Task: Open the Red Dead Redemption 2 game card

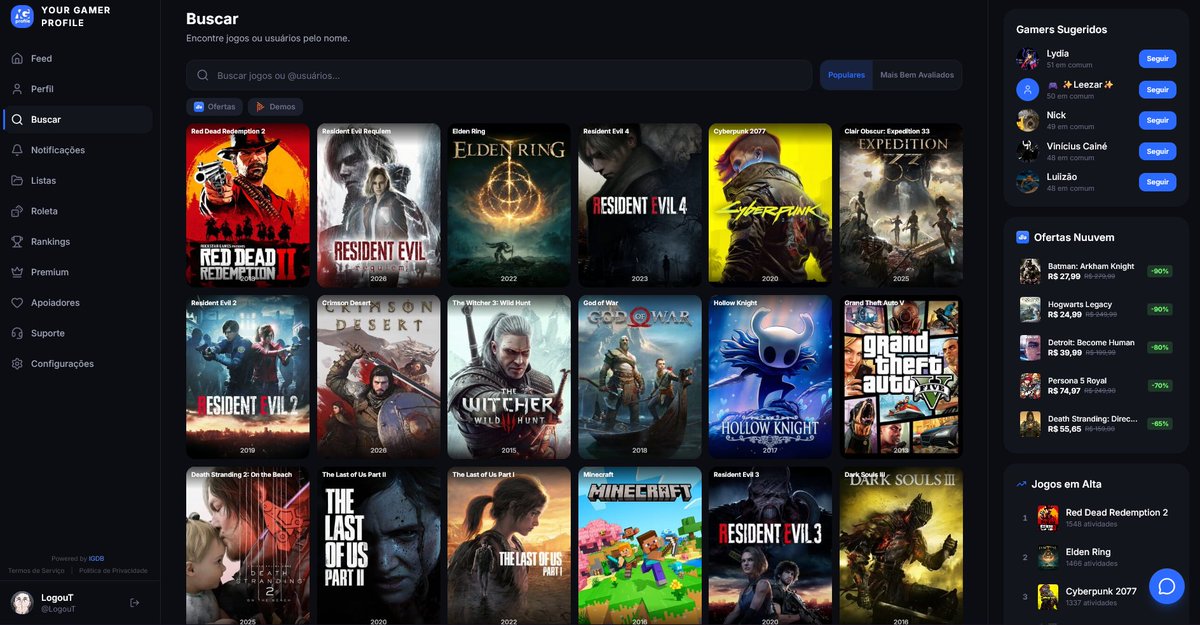Action: click(x=248, y=205)
